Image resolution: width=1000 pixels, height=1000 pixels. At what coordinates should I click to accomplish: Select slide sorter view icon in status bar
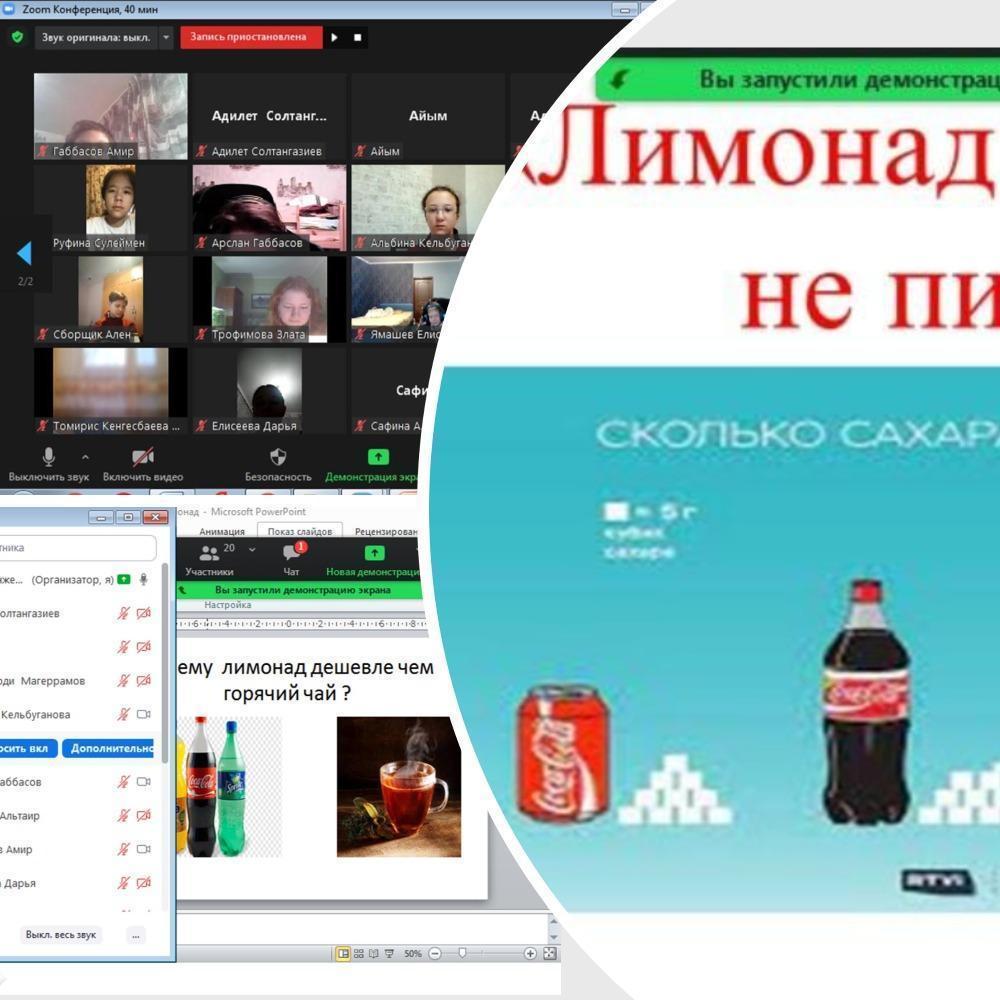pyautogui.click(x=359, y=954)
